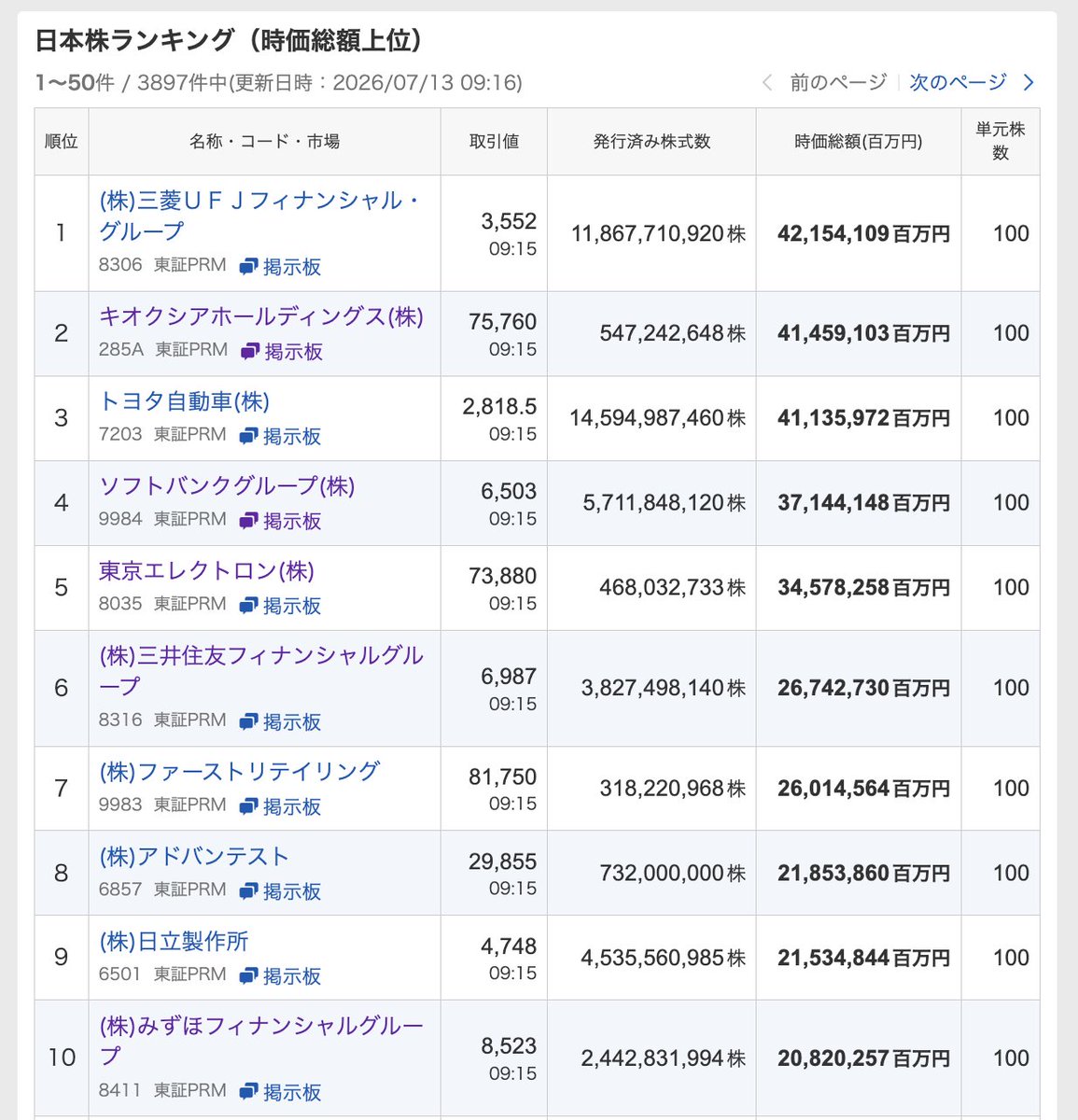
Task: Click the 日本株ランキング（時価総額上位） heading
Action: pos(230,41)
